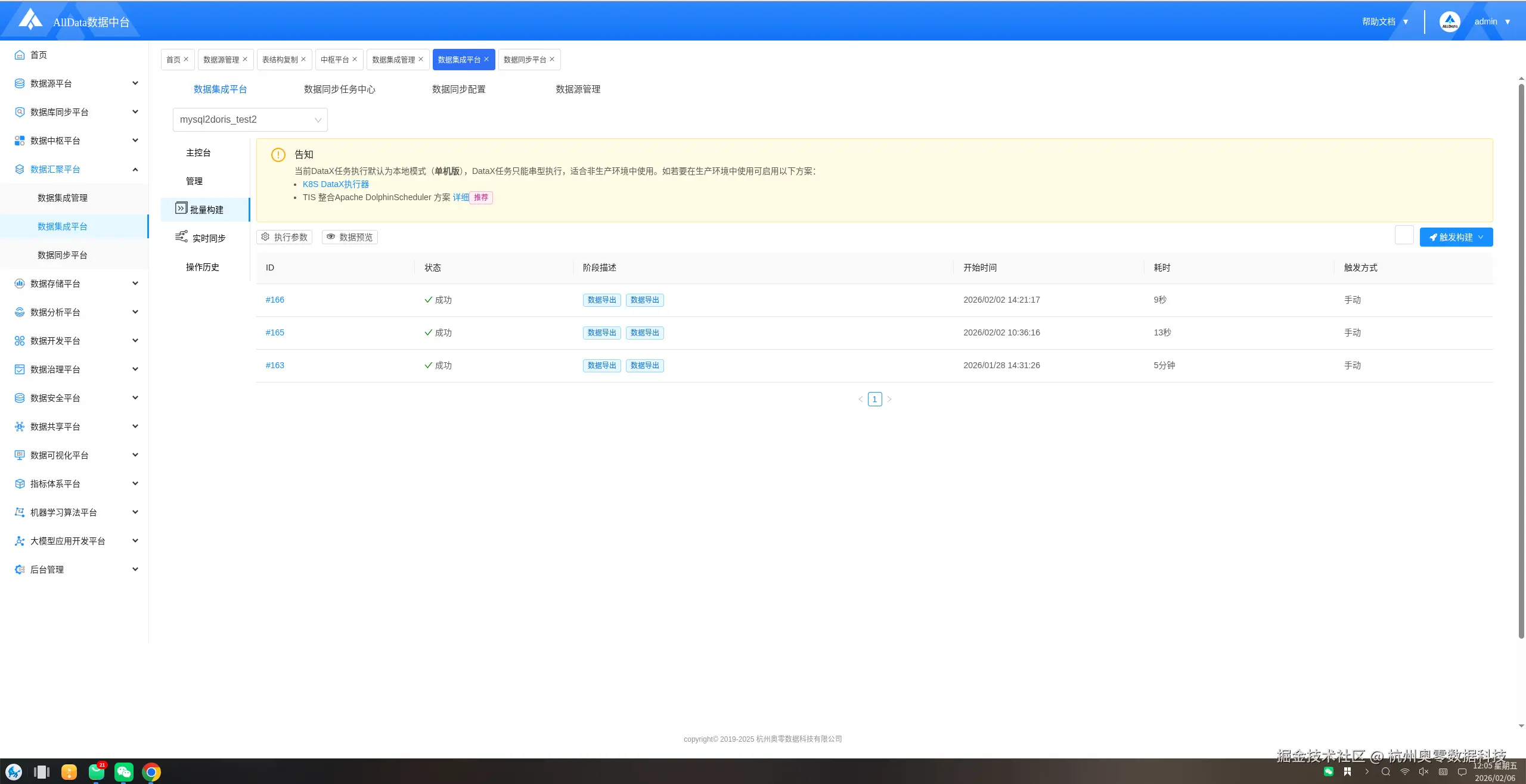Screen dimensions: 1526x784
Task: Close the 表结构复制 tab
Action: point(303,59)
